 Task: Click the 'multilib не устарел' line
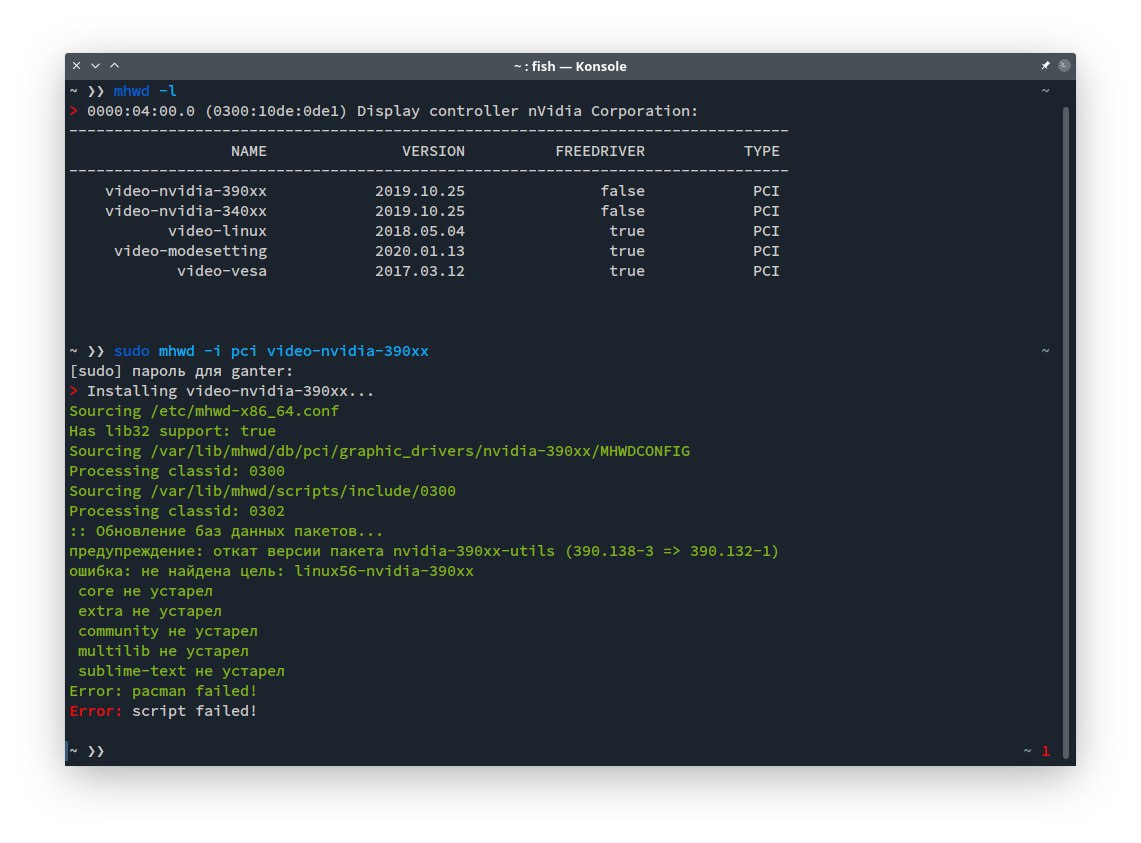point(164,652)
